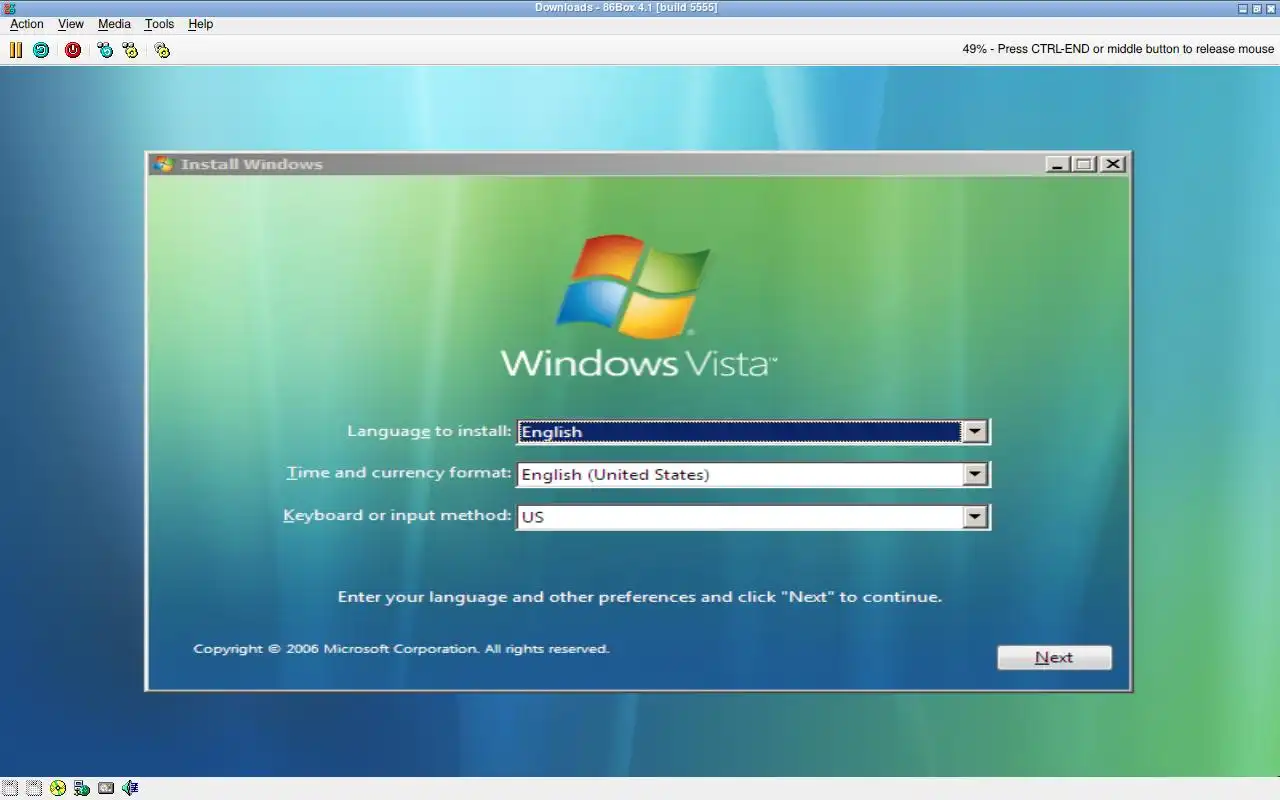Open the Keyboard or input method dropdown
Screen dimensions: 1280x800
click(974, 517)
